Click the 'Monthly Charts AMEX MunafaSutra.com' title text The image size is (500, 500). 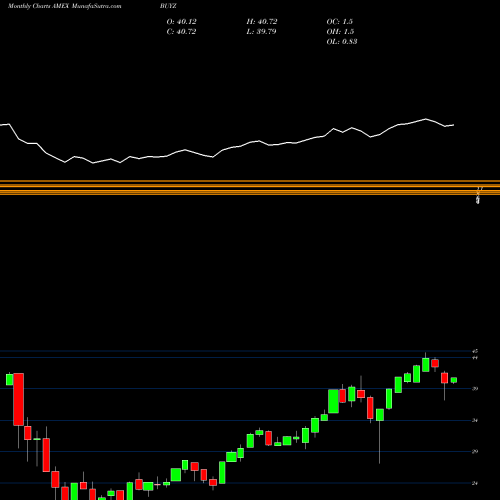tap(65, 6)
